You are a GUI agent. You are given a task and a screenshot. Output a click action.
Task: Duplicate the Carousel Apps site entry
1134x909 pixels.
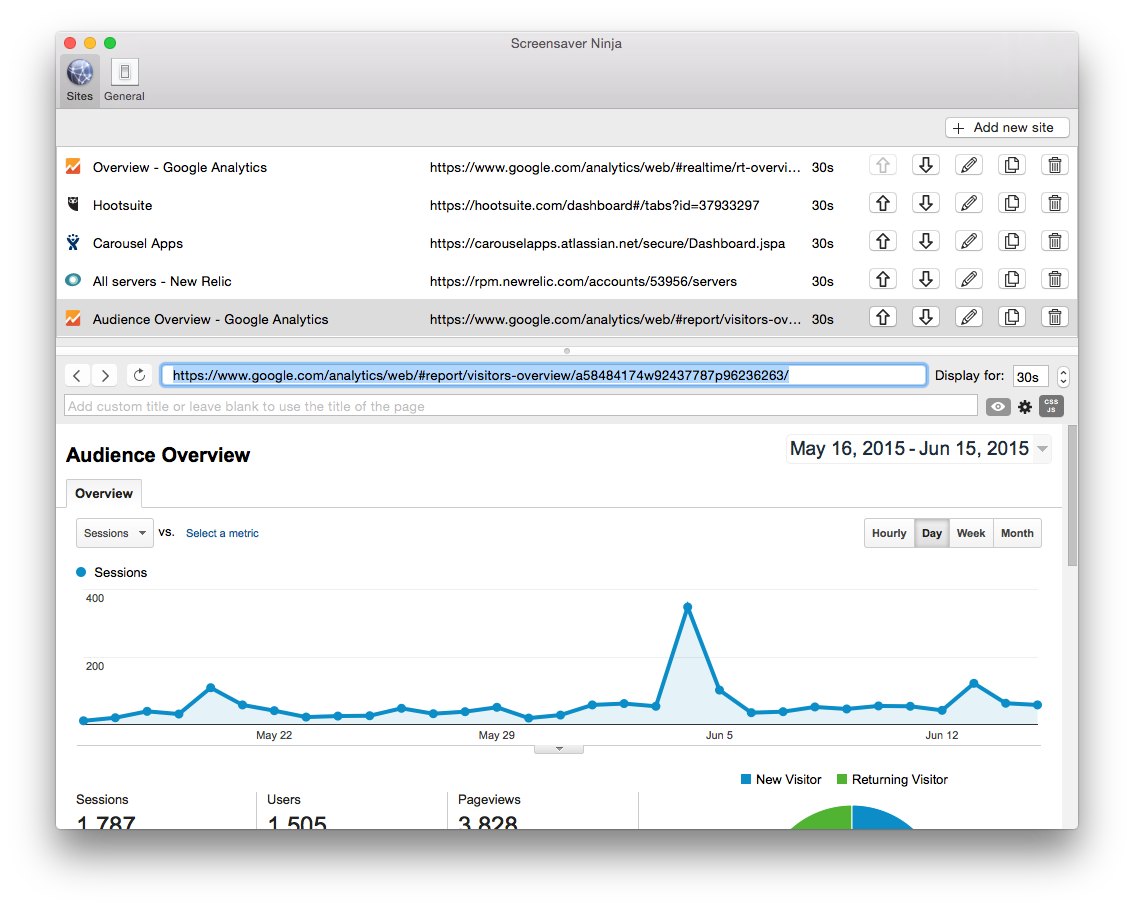click(x=1012, y=242)
